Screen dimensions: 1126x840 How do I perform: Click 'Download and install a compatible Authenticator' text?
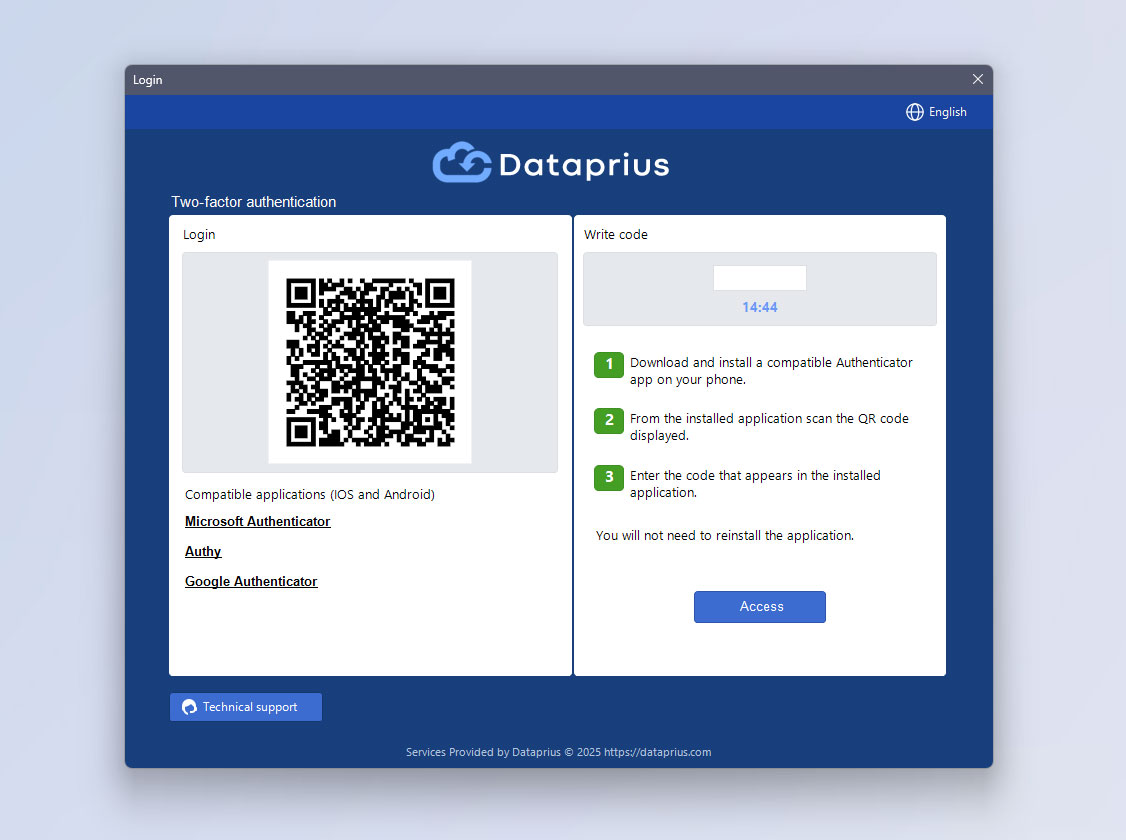click(x=771, y=370)
